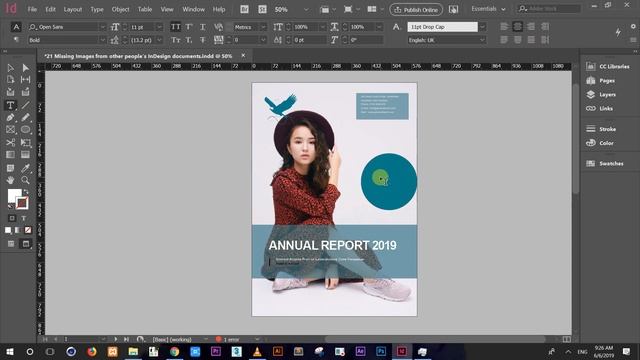
Task: Set paragraph alignment to Align Left
Action: [504, 27]
